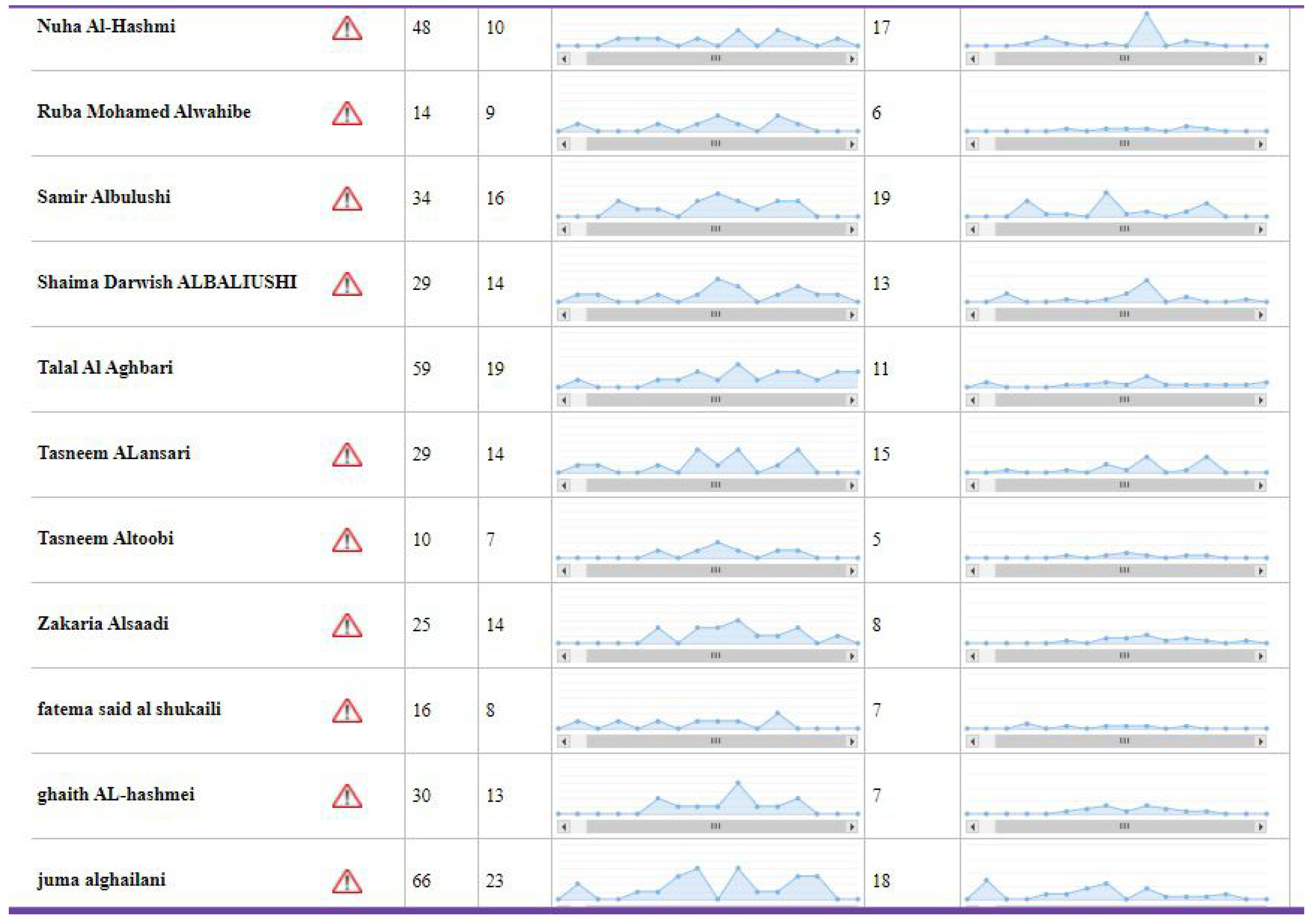
Task: Select the alert icon for Zakaria Alsaadi
Action: click(346, 625)
